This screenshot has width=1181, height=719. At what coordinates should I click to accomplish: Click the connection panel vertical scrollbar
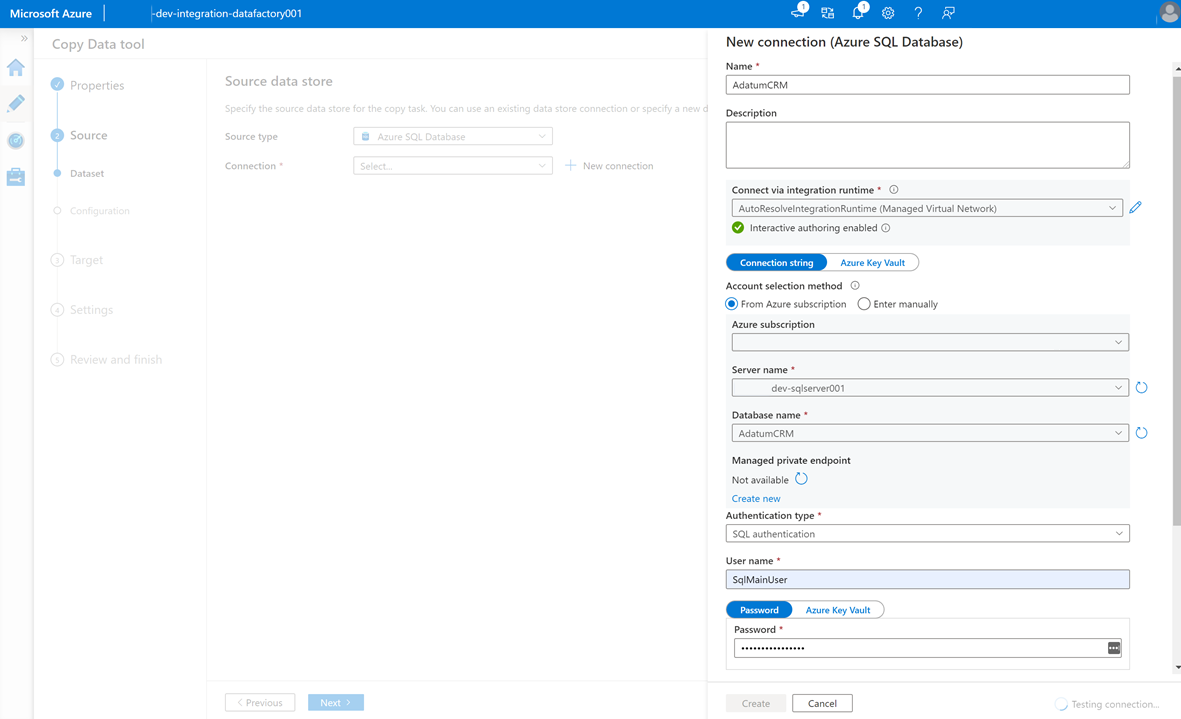click(x=1176, y=301)
